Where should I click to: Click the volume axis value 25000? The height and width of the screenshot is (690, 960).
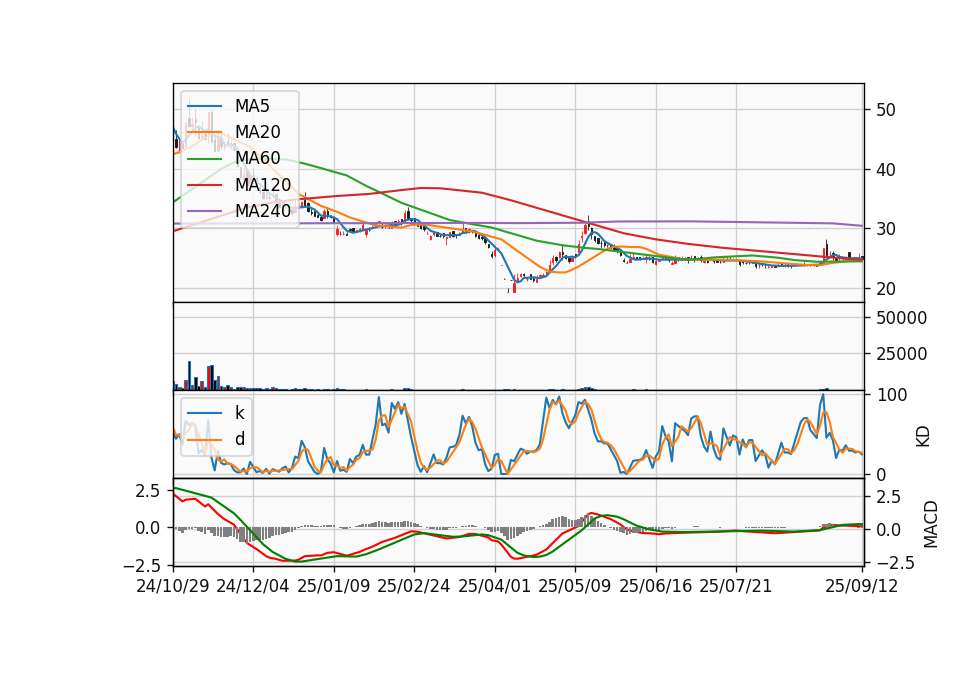901,354
